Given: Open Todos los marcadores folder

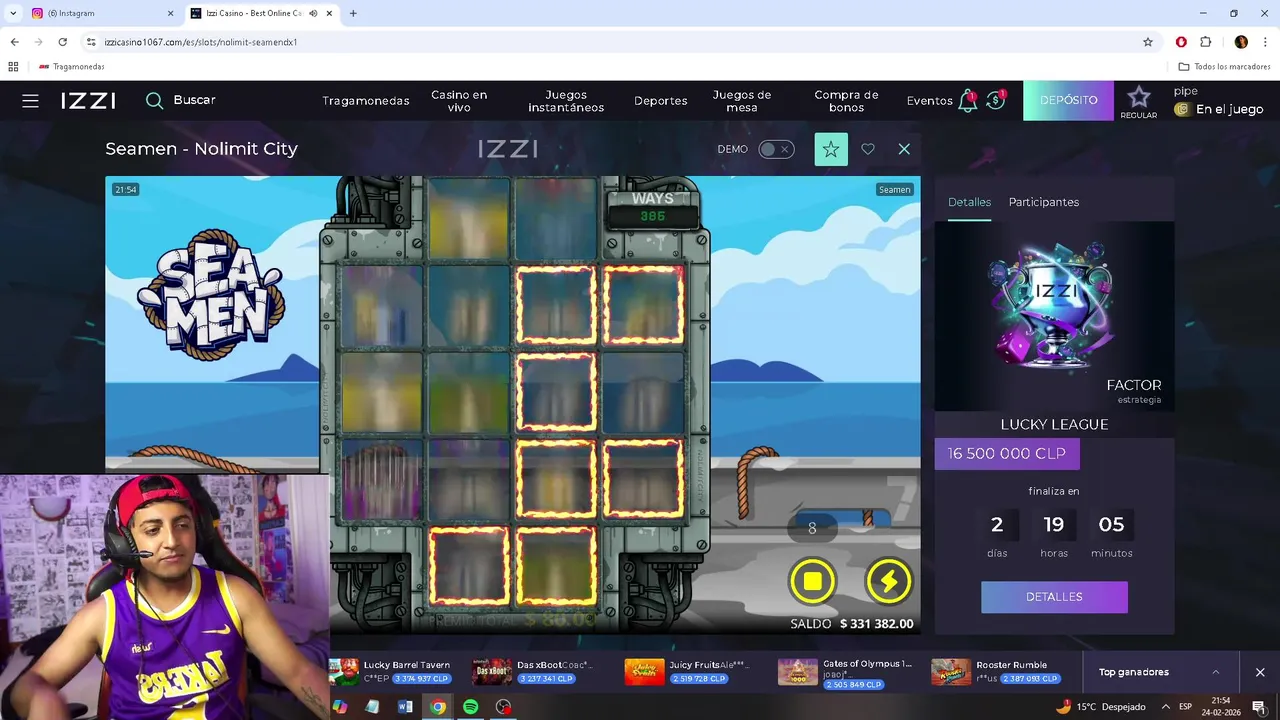Looking at the screenshot, I should (1224, 67).
